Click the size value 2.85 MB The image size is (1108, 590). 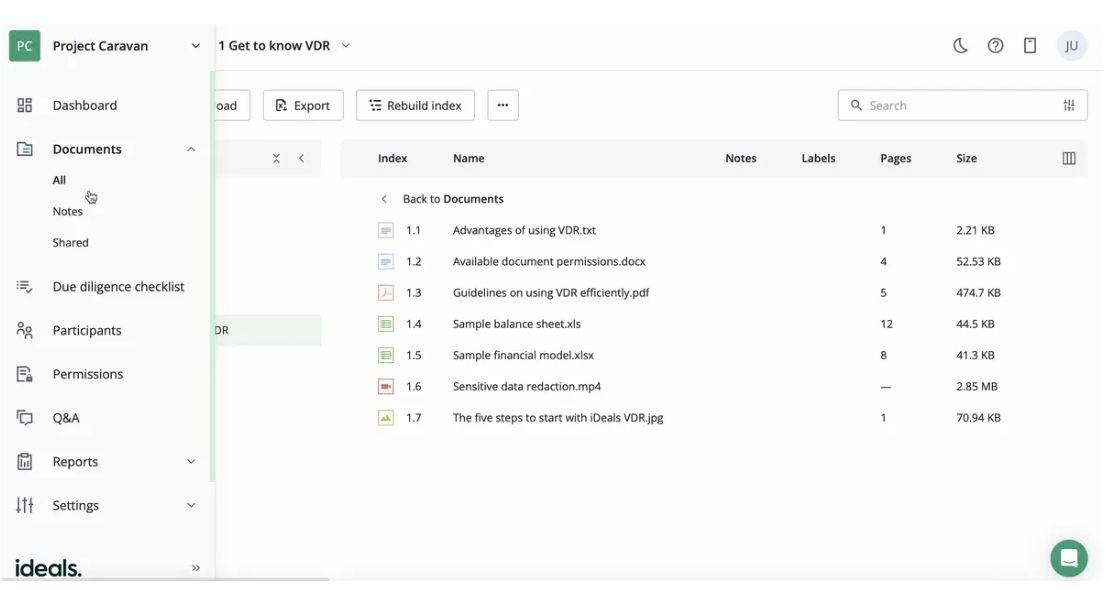tap(977, 387)
